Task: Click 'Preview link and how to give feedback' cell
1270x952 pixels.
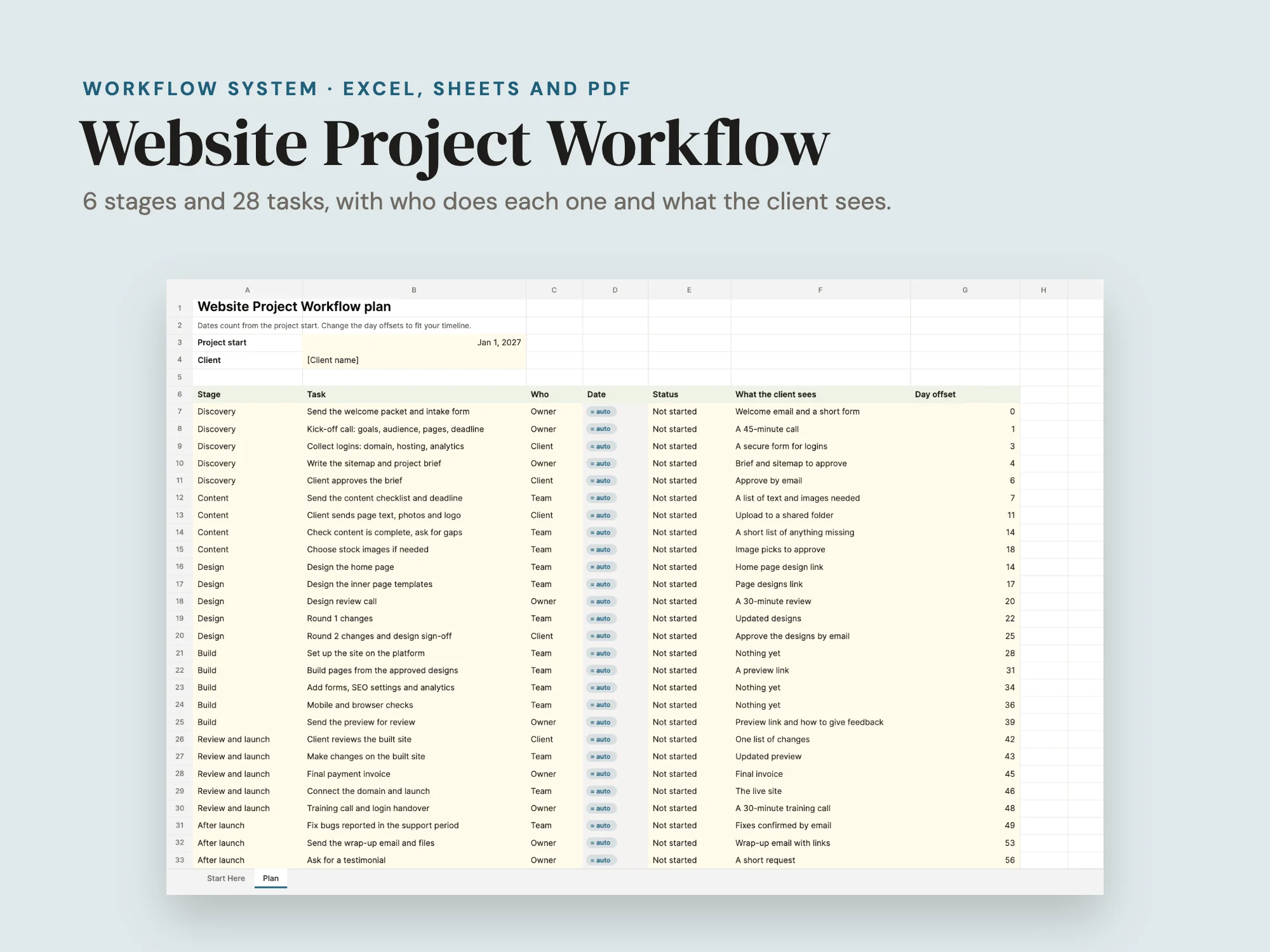Action: [x=820, y=722]
